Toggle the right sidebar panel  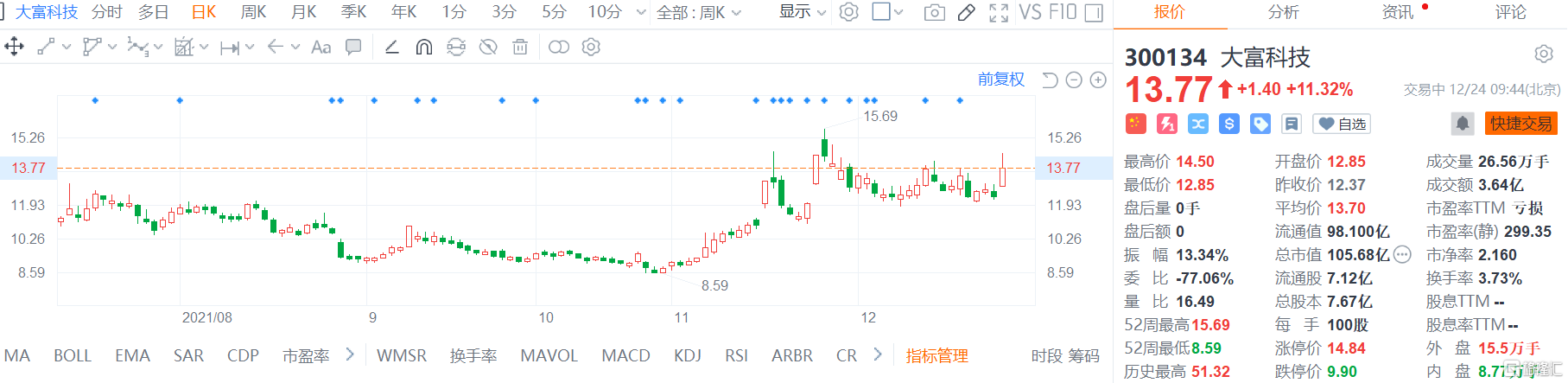point(1094,12)
